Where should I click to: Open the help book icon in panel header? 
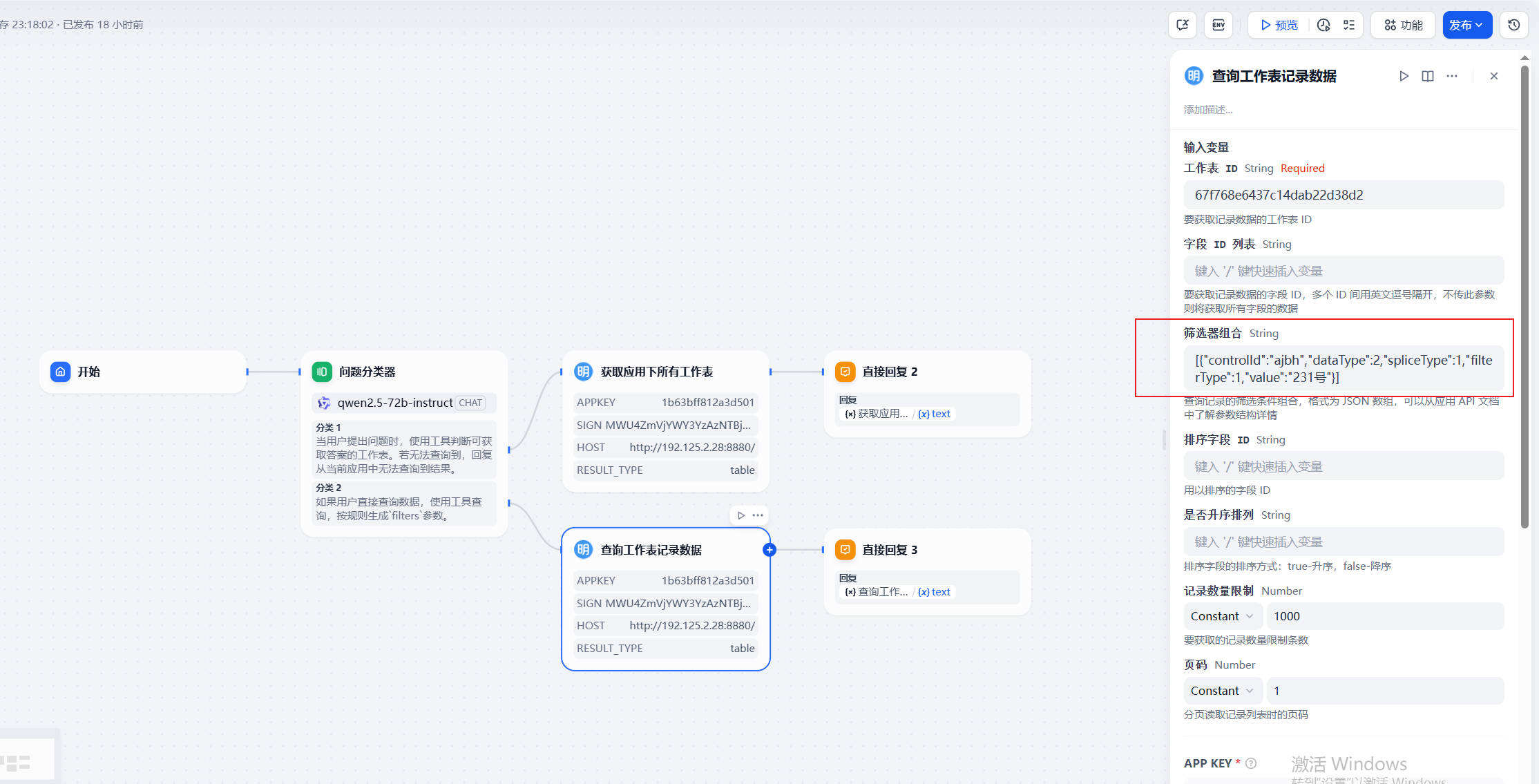tap(1428, 76)
